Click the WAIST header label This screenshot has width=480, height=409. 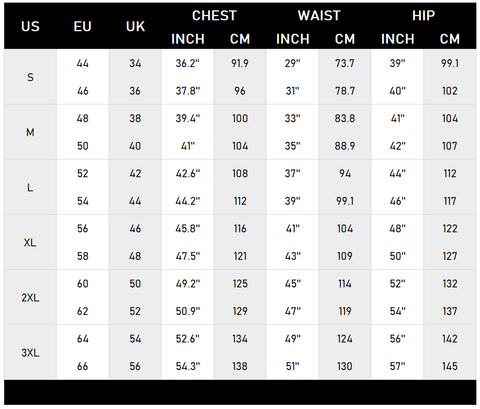point(319,16)
